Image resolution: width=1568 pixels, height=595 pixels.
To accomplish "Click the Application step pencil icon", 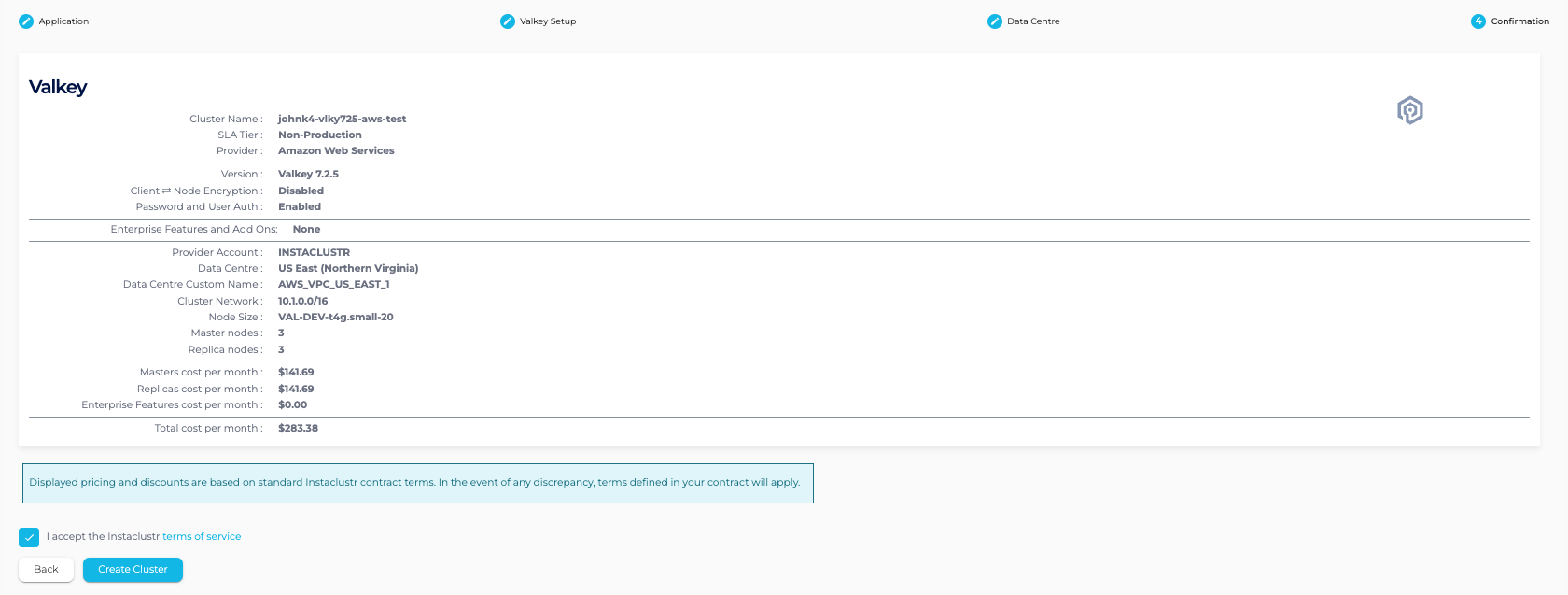I will coord(26,21).
